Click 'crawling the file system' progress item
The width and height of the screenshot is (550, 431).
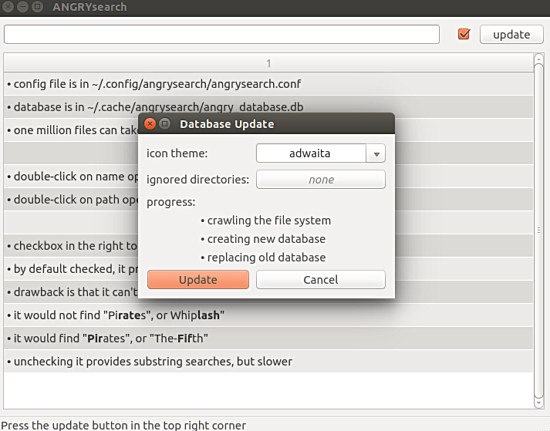click(266, 221)
